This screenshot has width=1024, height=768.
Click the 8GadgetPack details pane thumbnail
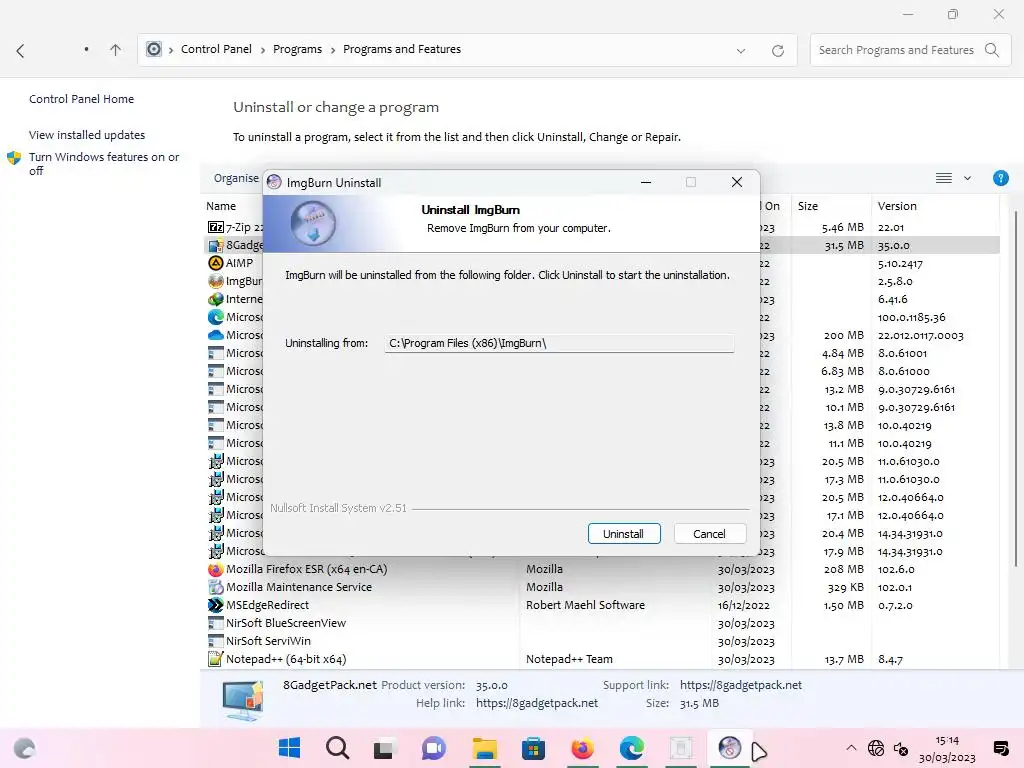click(x=243, y=699)
